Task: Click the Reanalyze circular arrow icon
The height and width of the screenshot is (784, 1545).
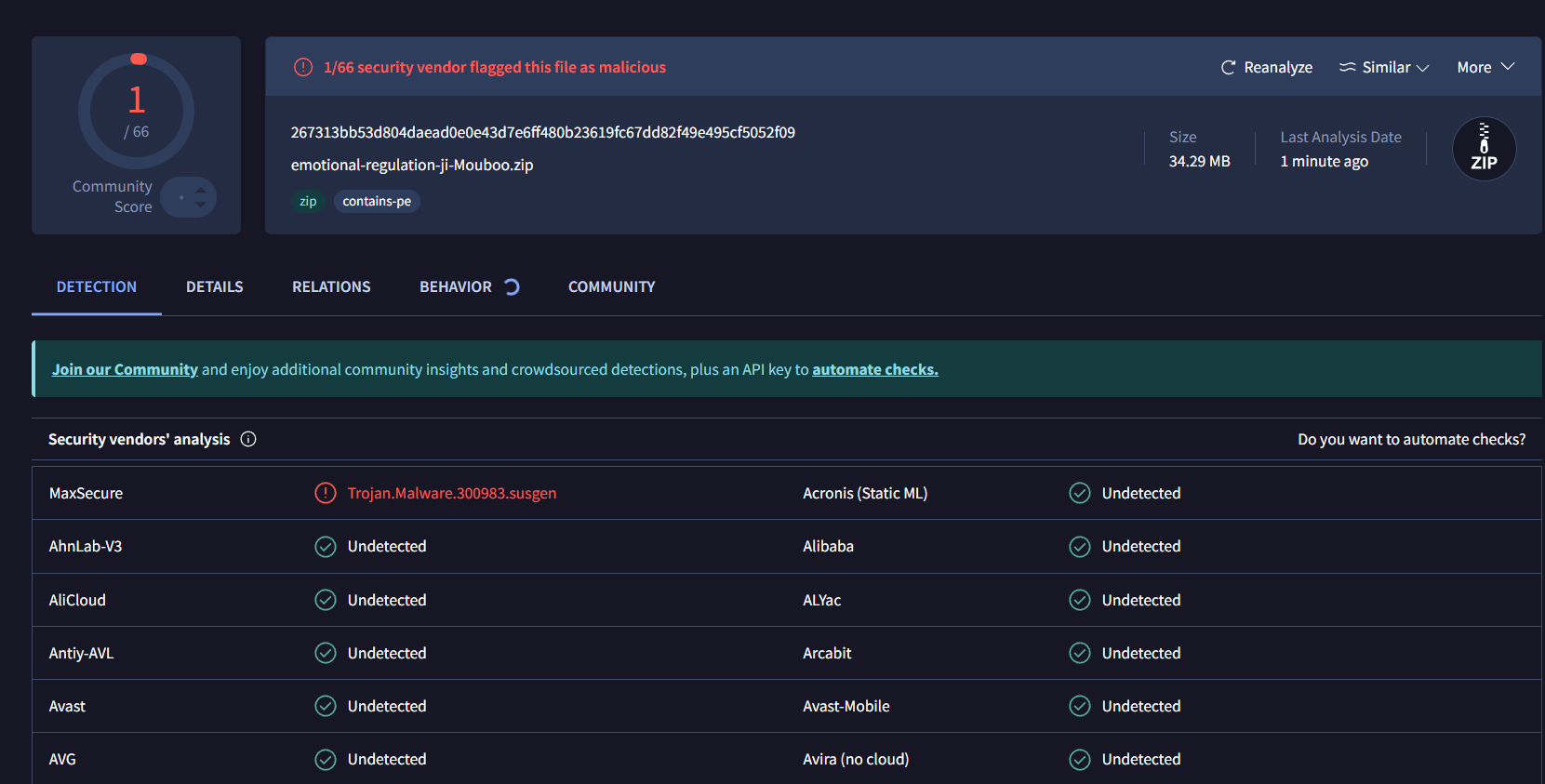Action: click(1228, 67)
